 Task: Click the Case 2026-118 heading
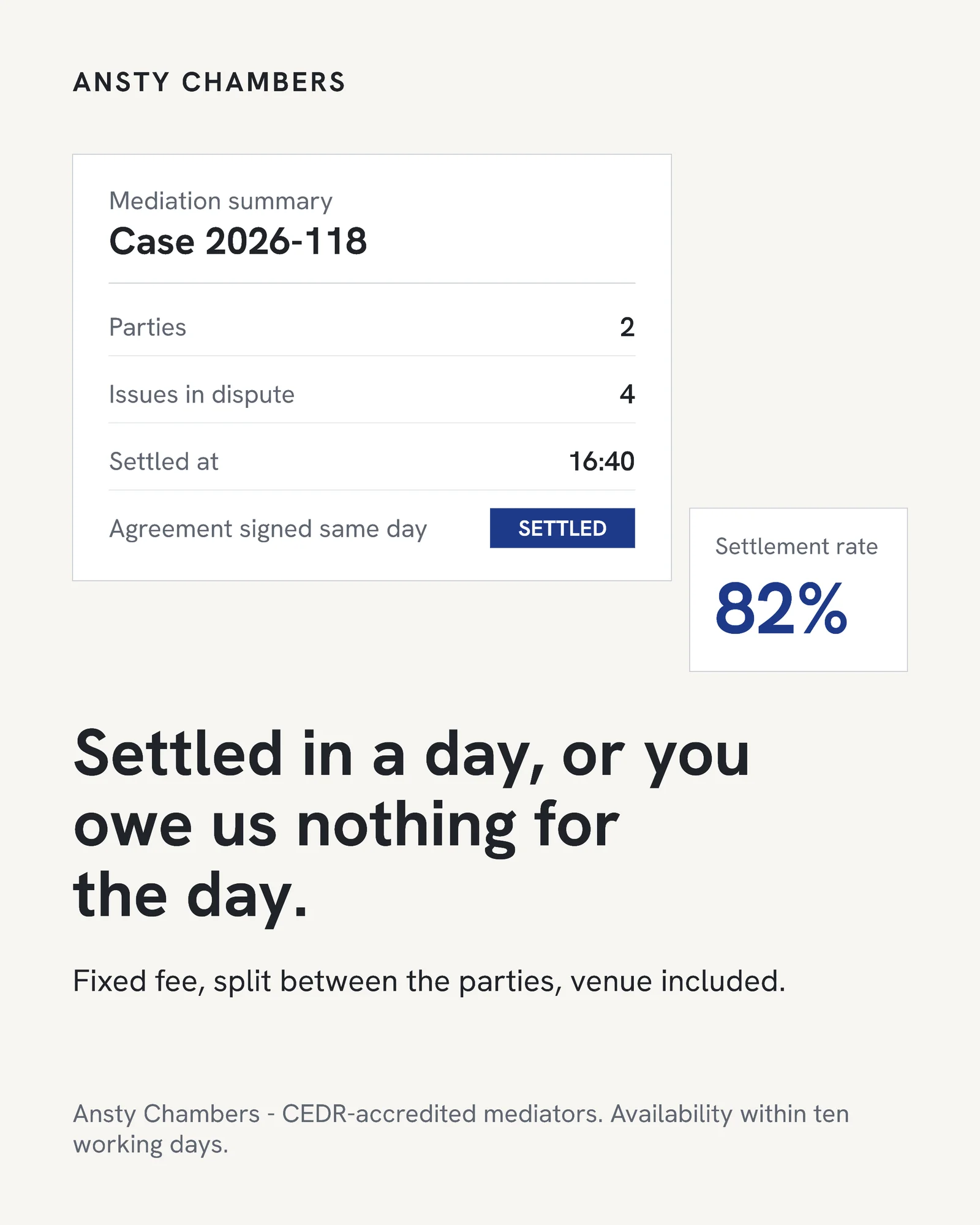(238, 241)
